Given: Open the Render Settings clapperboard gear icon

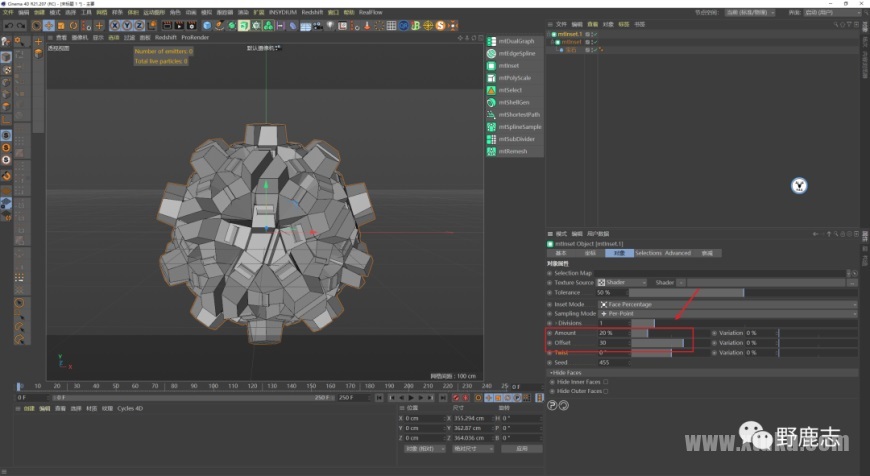Looking at the screenshot, I should pos(191,26).
